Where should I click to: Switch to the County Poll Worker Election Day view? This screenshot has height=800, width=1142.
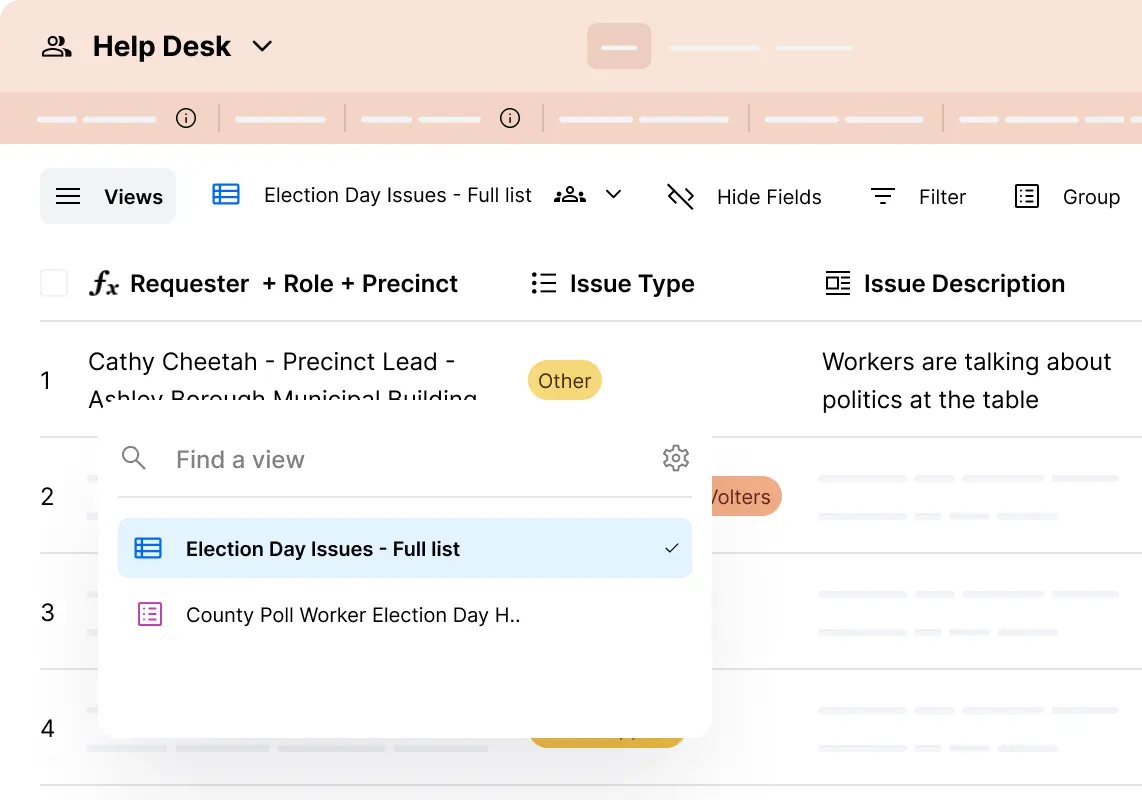[x=353, y=614]
